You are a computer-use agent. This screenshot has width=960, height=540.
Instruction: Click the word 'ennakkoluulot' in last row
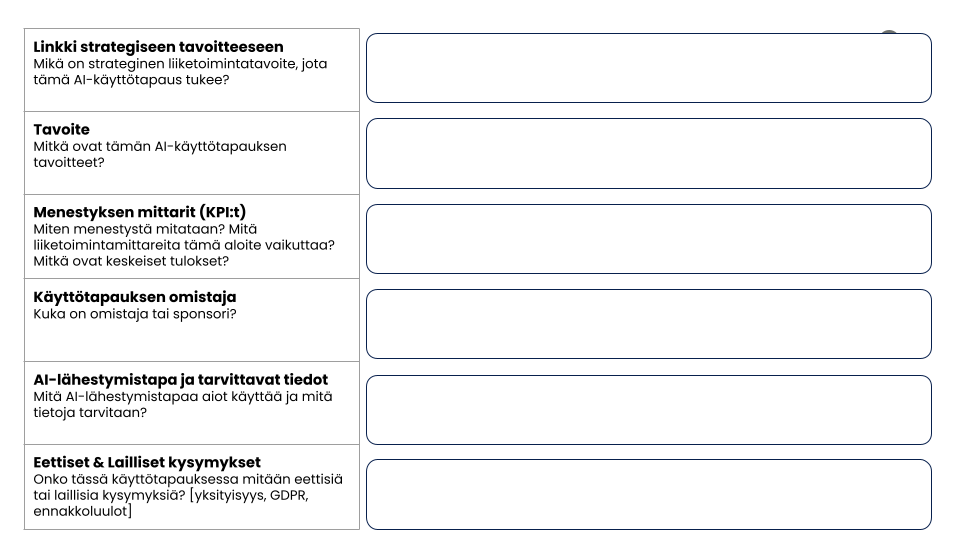click(80, 511)
